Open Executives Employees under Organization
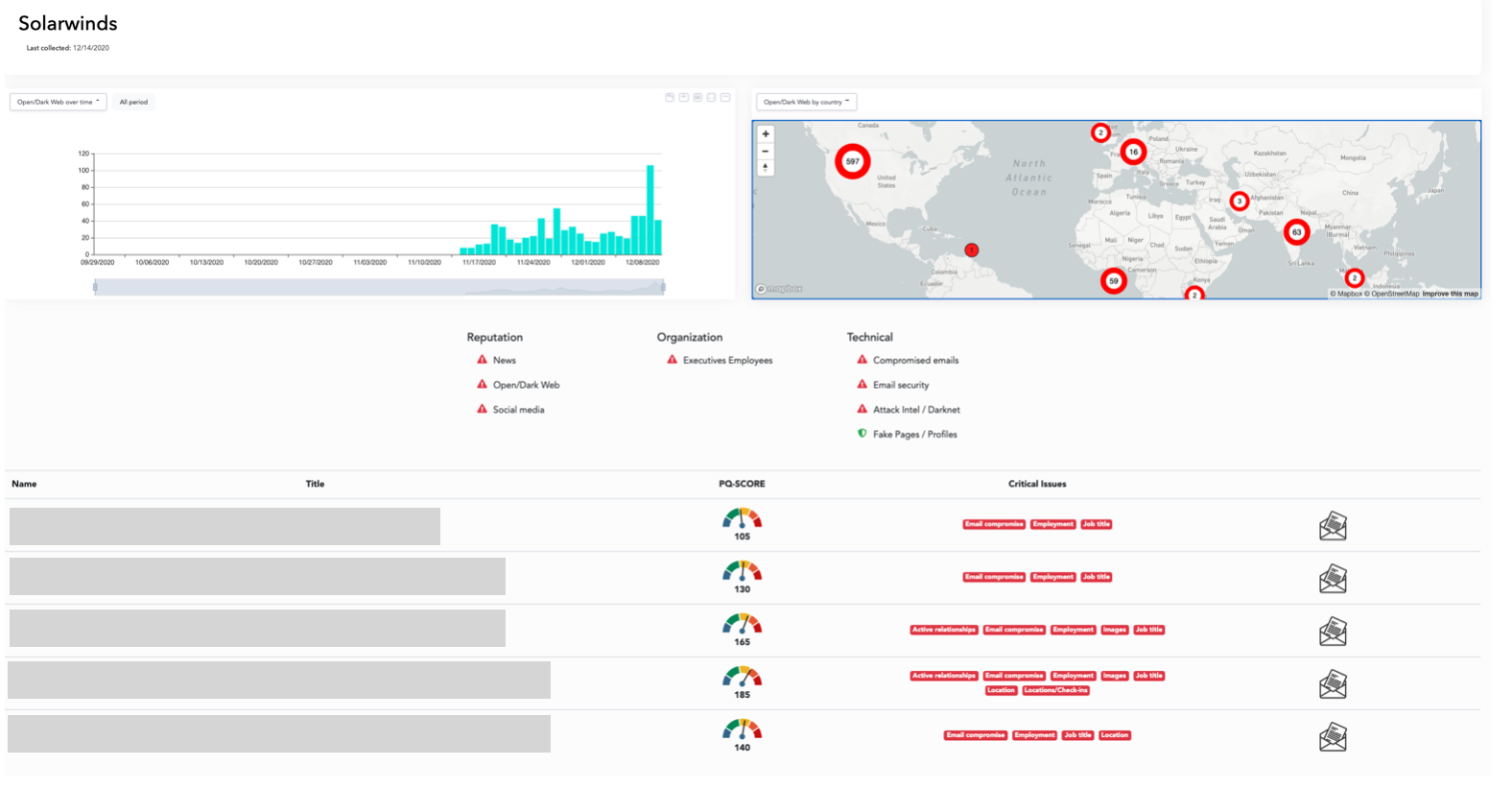This screenshot has height=789, width=1512. (x=727, y=360)
